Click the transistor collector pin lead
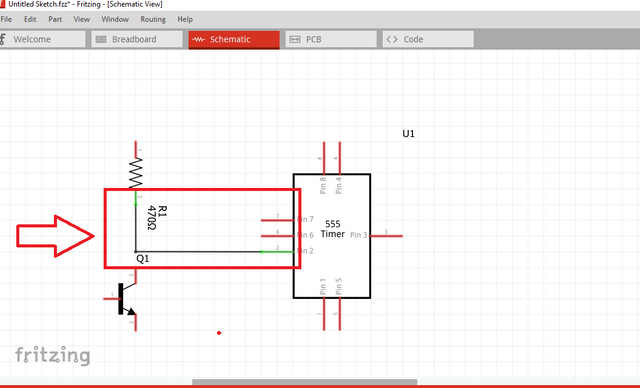Screen dimensions: 640x388 pos(136,276)
